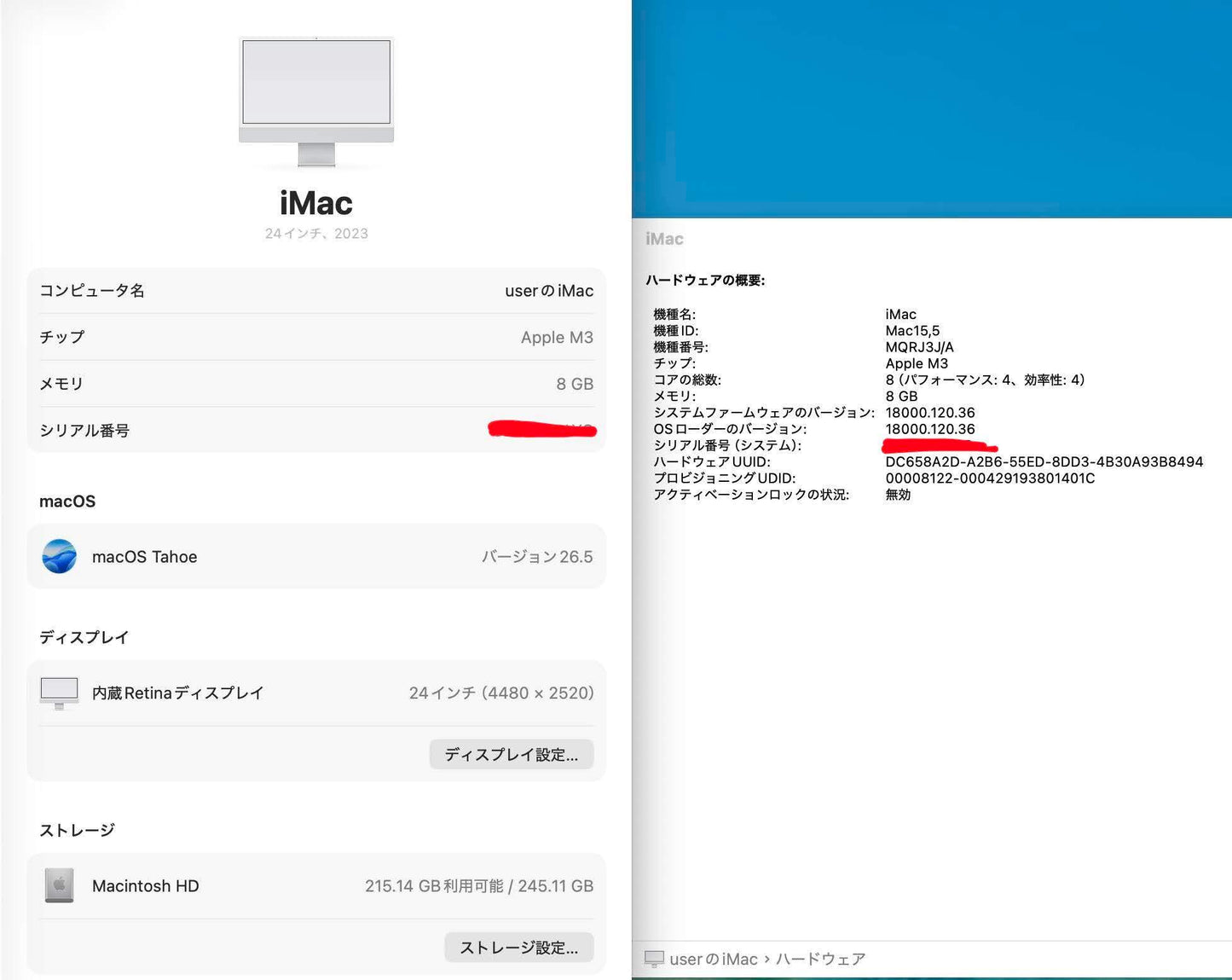Click storage text 215.14 GB利用可能 / 245.11 GB
Viewport: 1232px width, 980px height.
(479, 886)
